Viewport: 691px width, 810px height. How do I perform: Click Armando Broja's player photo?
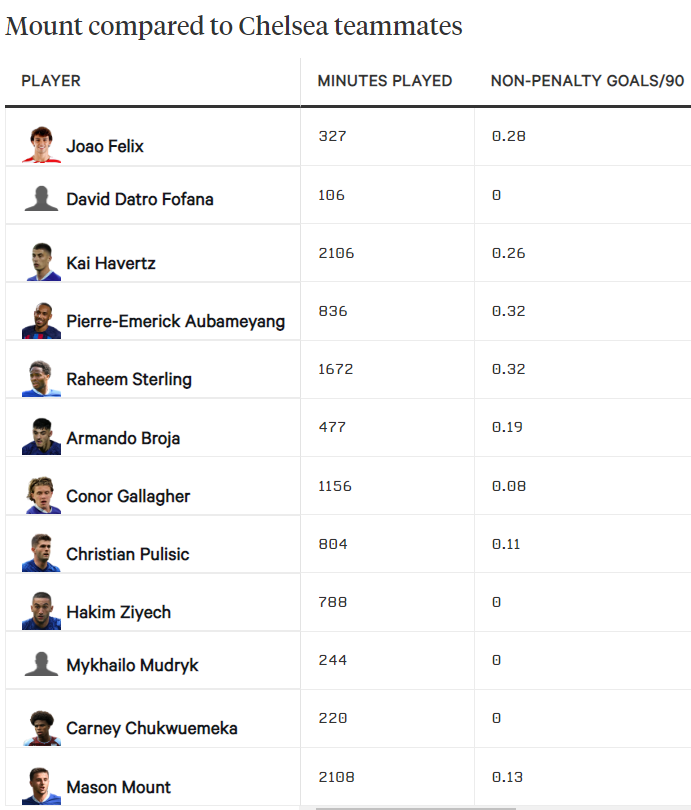point(41,436)
